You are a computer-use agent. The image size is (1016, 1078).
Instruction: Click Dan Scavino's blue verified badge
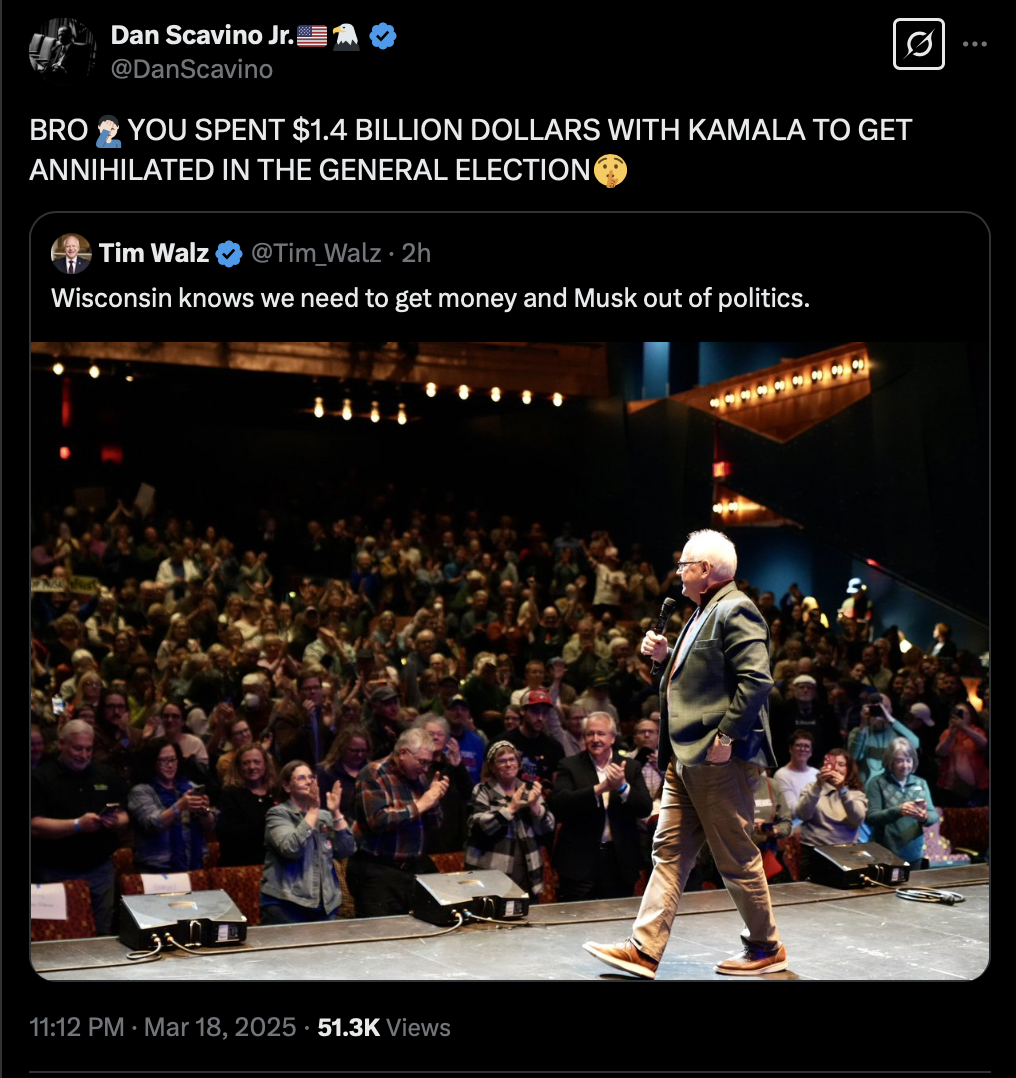coord(383,36)
